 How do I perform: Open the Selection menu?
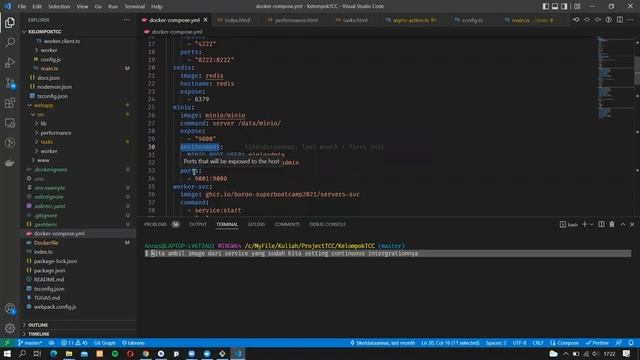(x=59, y=7)
